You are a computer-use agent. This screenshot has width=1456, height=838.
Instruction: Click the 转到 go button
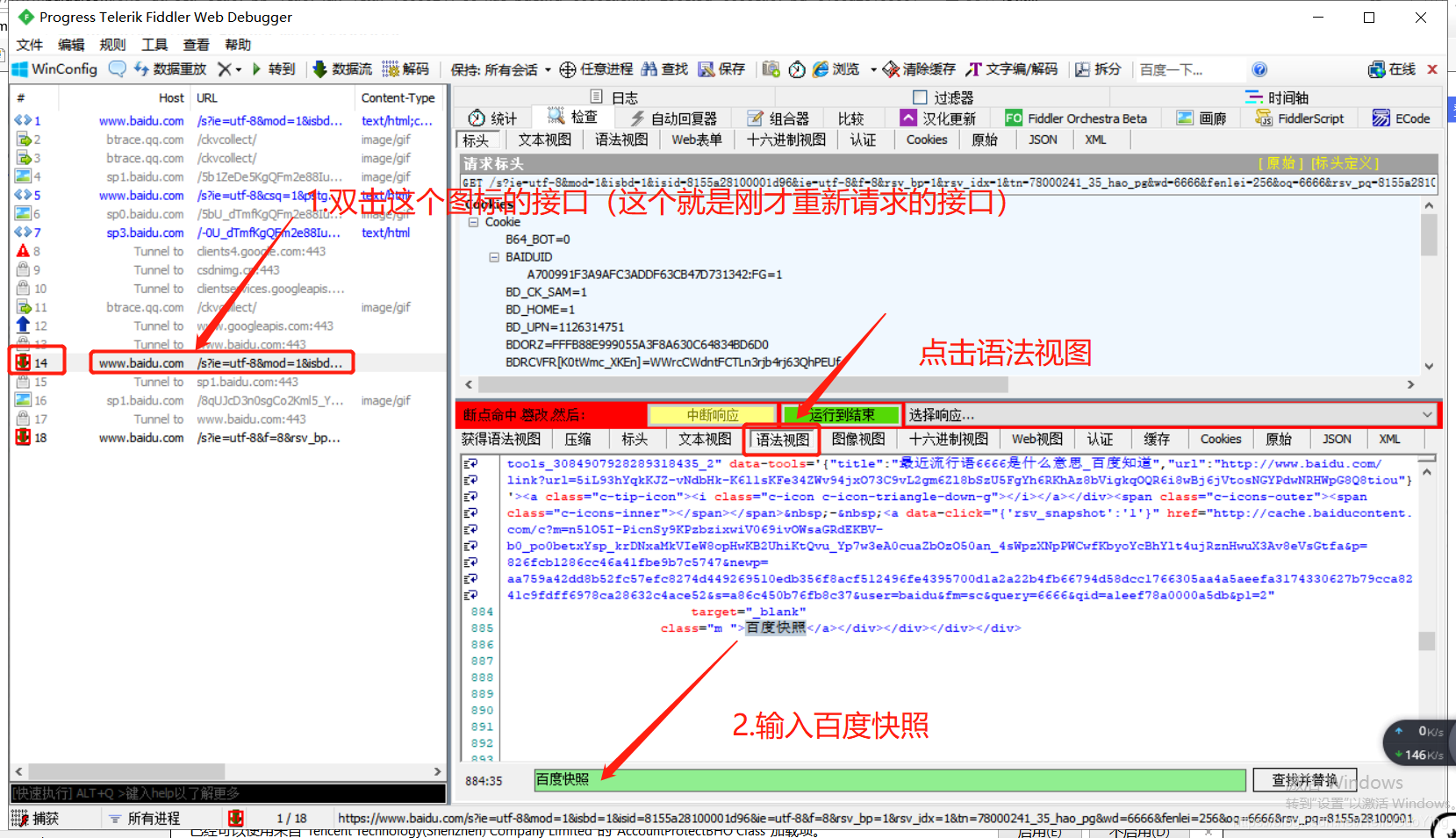pos(274,69)
